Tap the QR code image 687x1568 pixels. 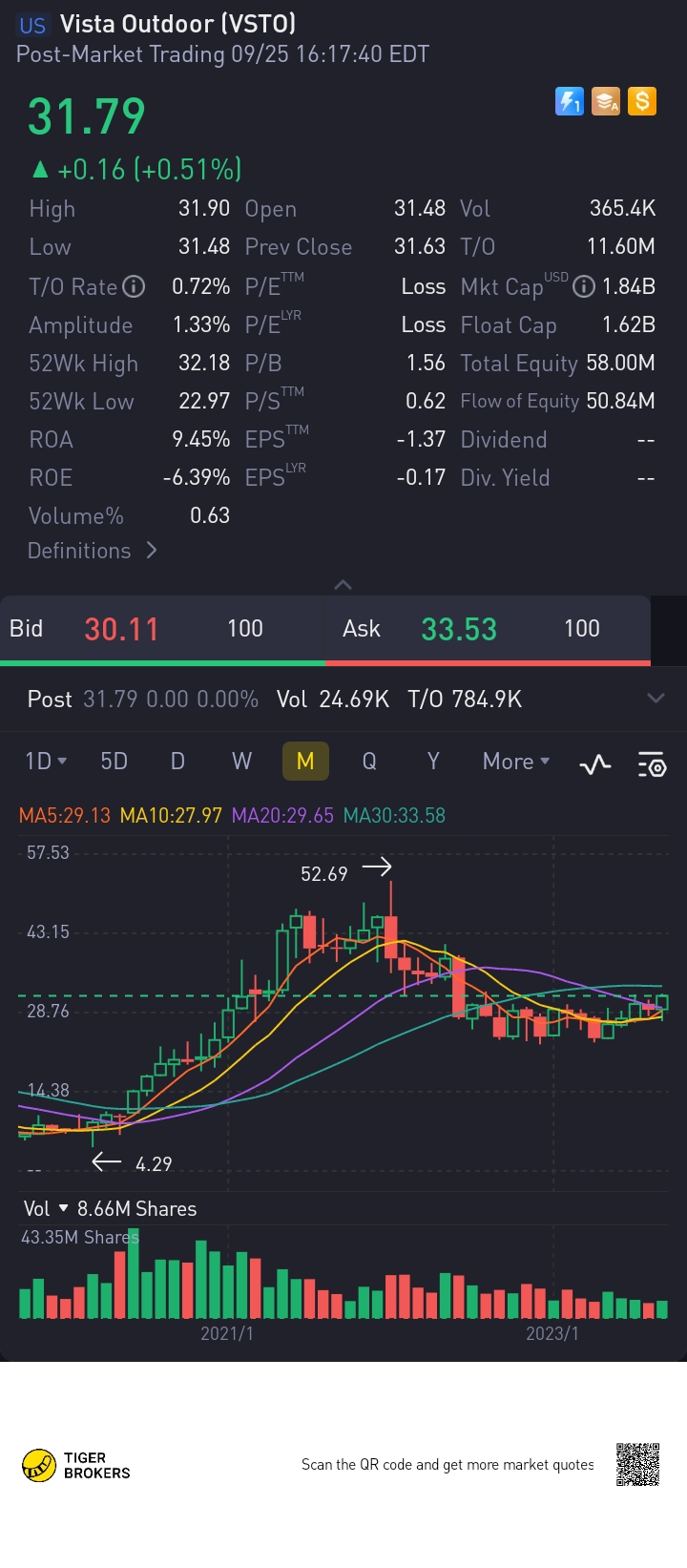pyautogui.click(x=637, y=1465)
